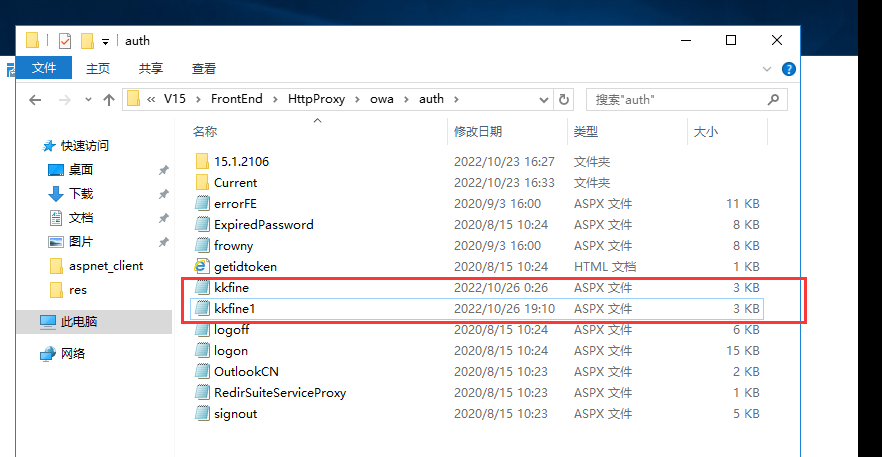Refresh the auth folder view
The height and width of the screenshot is (457, 882).
point(564,100)
